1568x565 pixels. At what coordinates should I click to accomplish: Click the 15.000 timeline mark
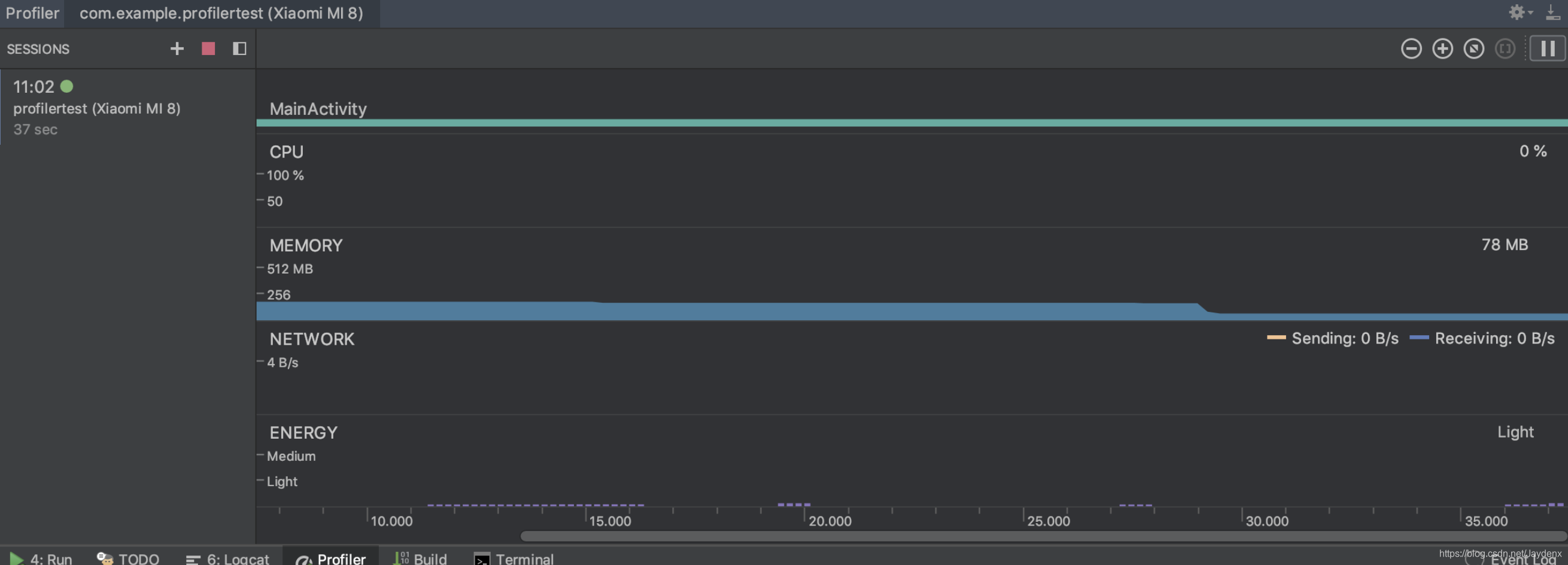[610, 521]
